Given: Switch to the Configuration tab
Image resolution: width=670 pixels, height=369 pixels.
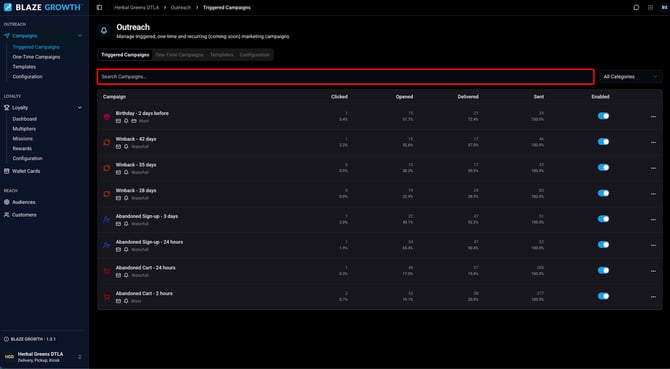Looking at the screenshot, I should (x=255, y=55).
